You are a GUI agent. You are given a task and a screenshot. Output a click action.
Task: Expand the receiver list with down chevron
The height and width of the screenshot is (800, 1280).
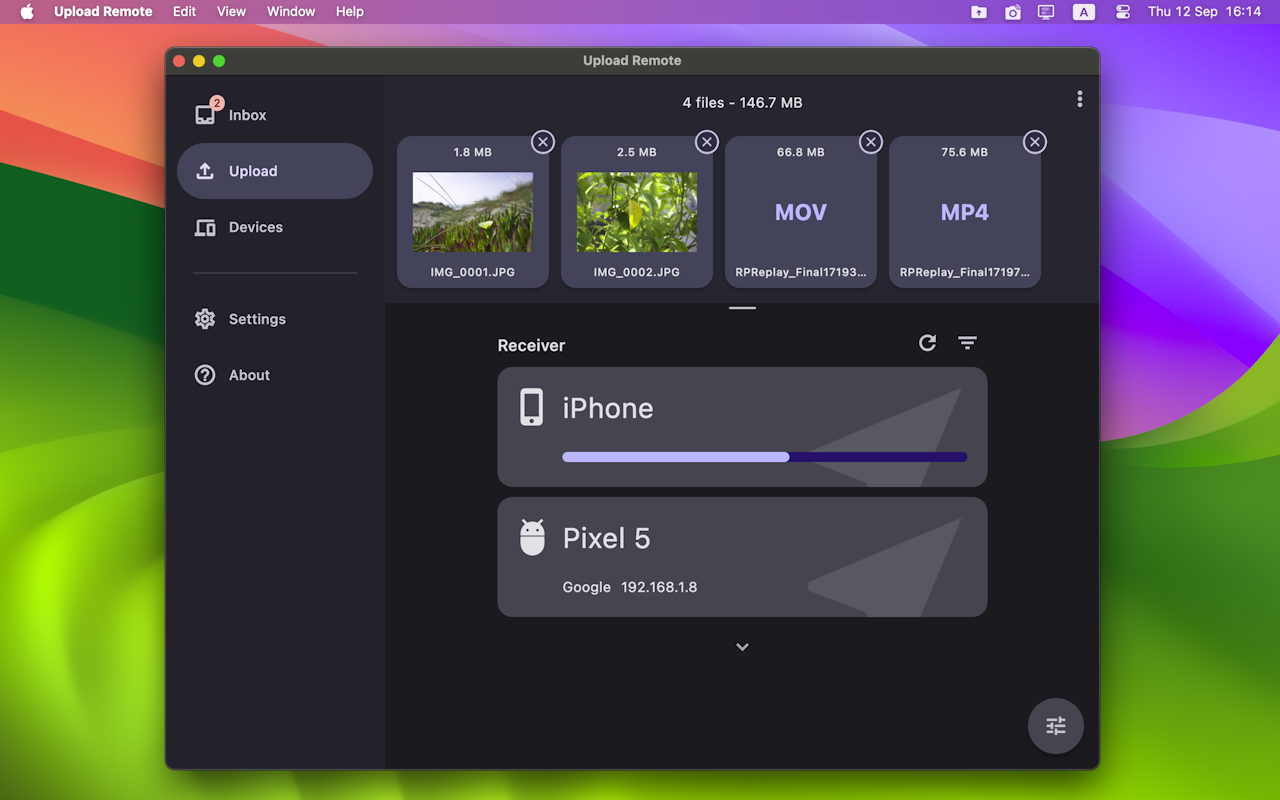[742, 647]
